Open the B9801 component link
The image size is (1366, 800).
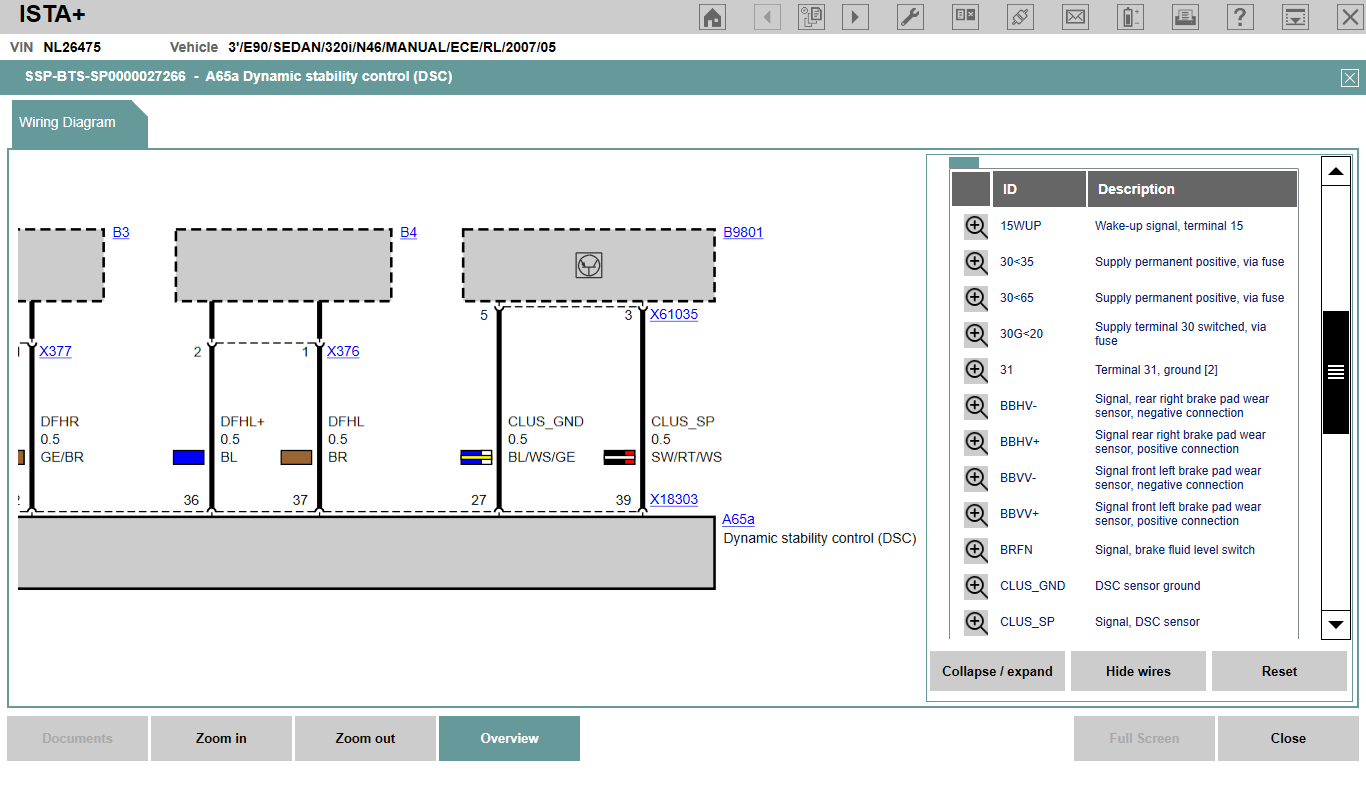point(743,233)
